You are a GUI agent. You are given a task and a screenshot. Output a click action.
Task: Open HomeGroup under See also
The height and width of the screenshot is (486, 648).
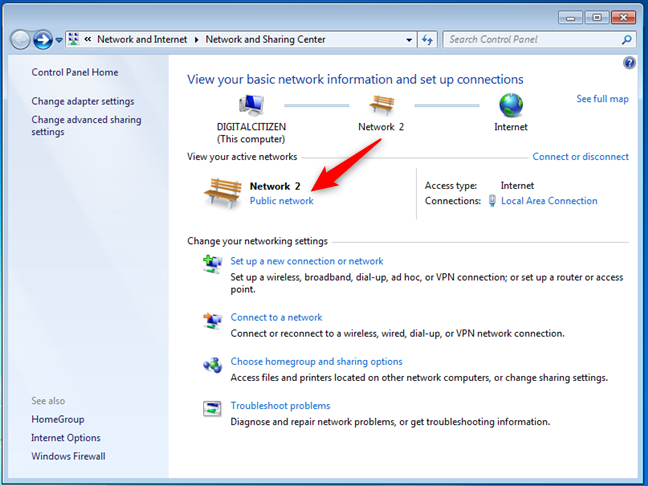click(58, 419)
